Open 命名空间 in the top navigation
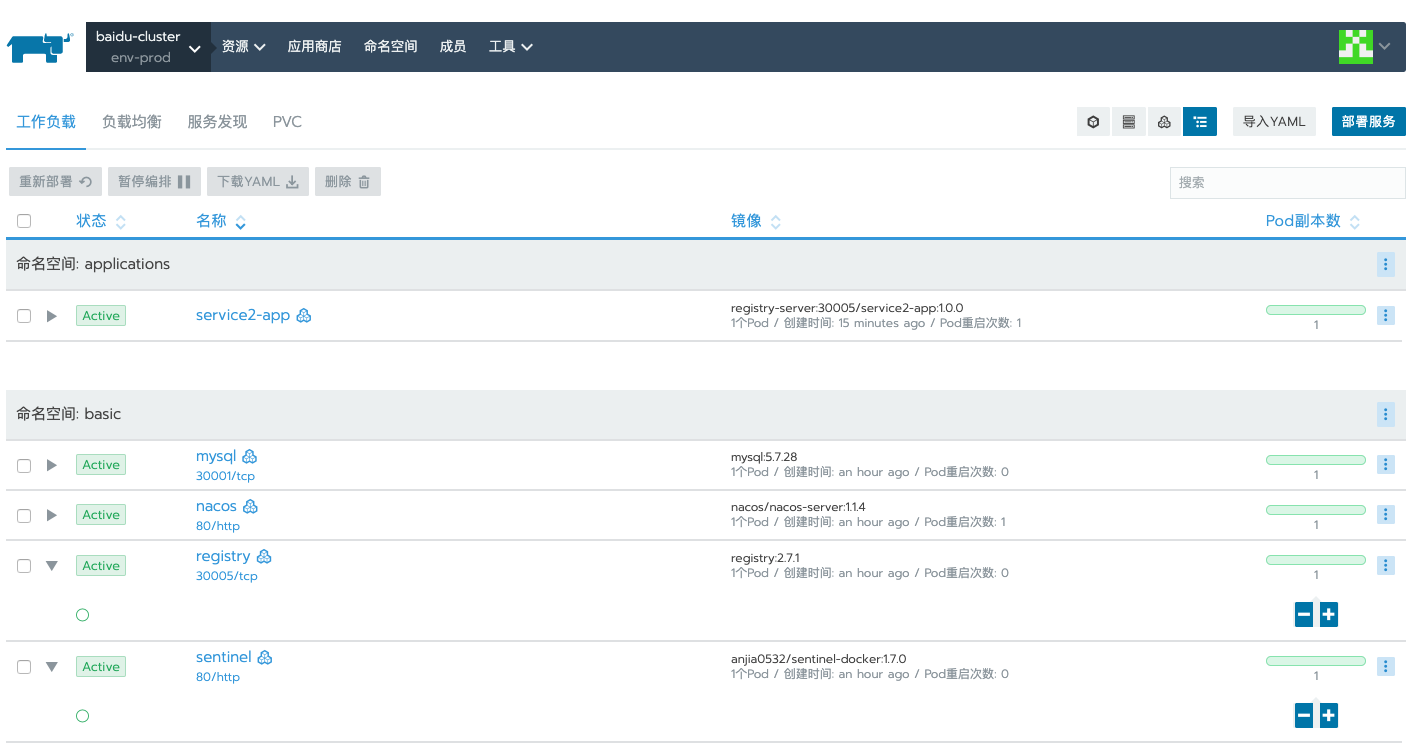The height and width of the screenshot is (752, 1419). (x=390, y=46)
